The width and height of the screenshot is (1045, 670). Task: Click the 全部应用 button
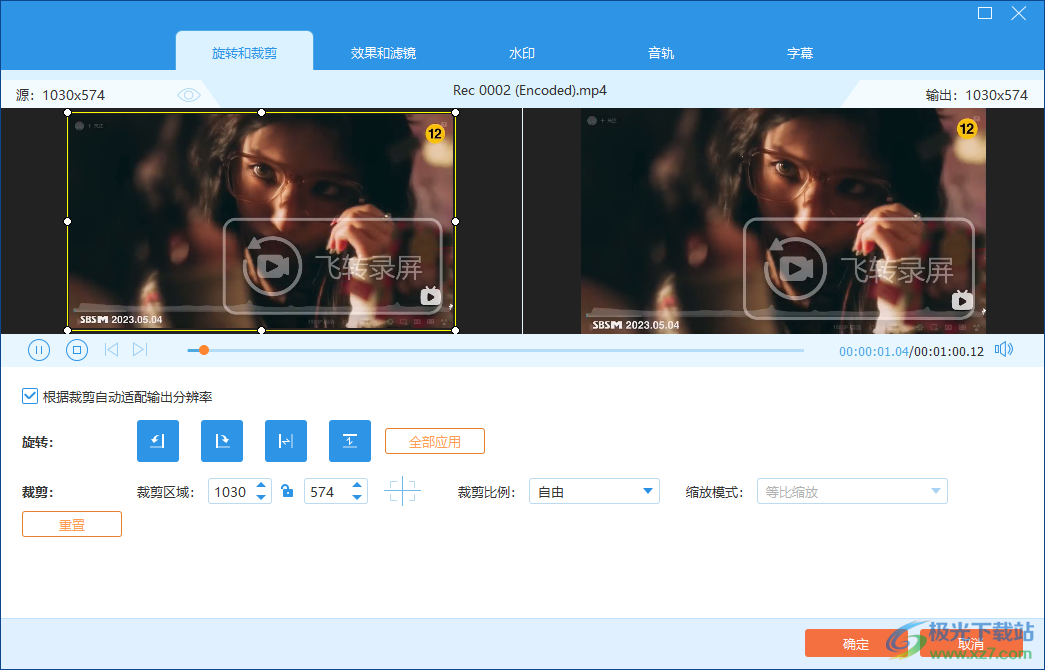click(434, 440)
